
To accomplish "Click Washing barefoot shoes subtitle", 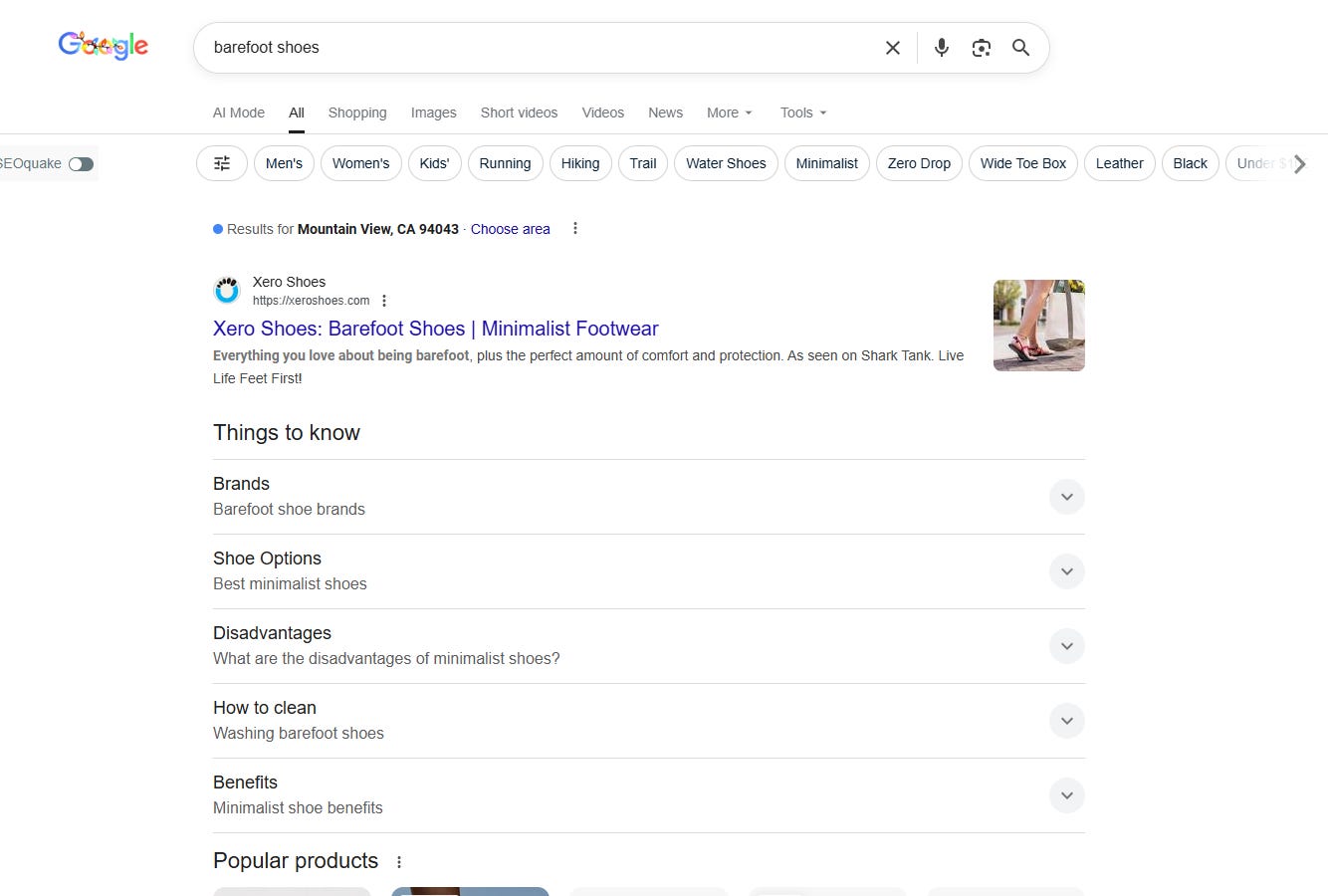I will click(x=299, y=733).
